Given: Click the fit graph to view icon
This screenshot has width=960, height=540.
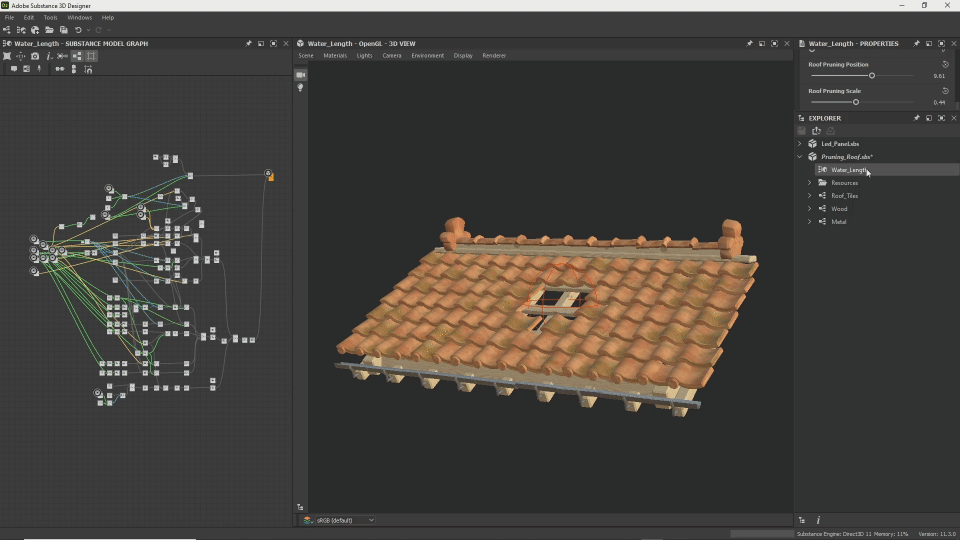Looking at the screenshot, I should 7,56.
